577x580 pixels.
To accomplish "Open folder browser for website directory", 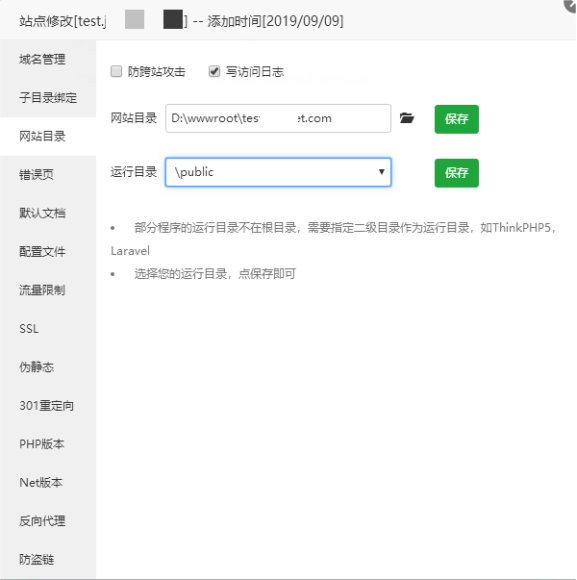I will coord(407,118).
